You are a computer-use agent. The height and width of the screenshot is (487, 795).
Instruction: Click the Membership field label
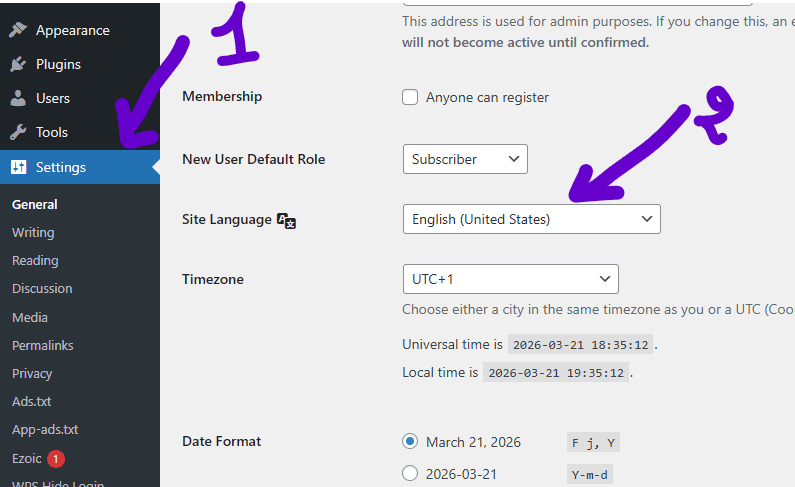222,96
